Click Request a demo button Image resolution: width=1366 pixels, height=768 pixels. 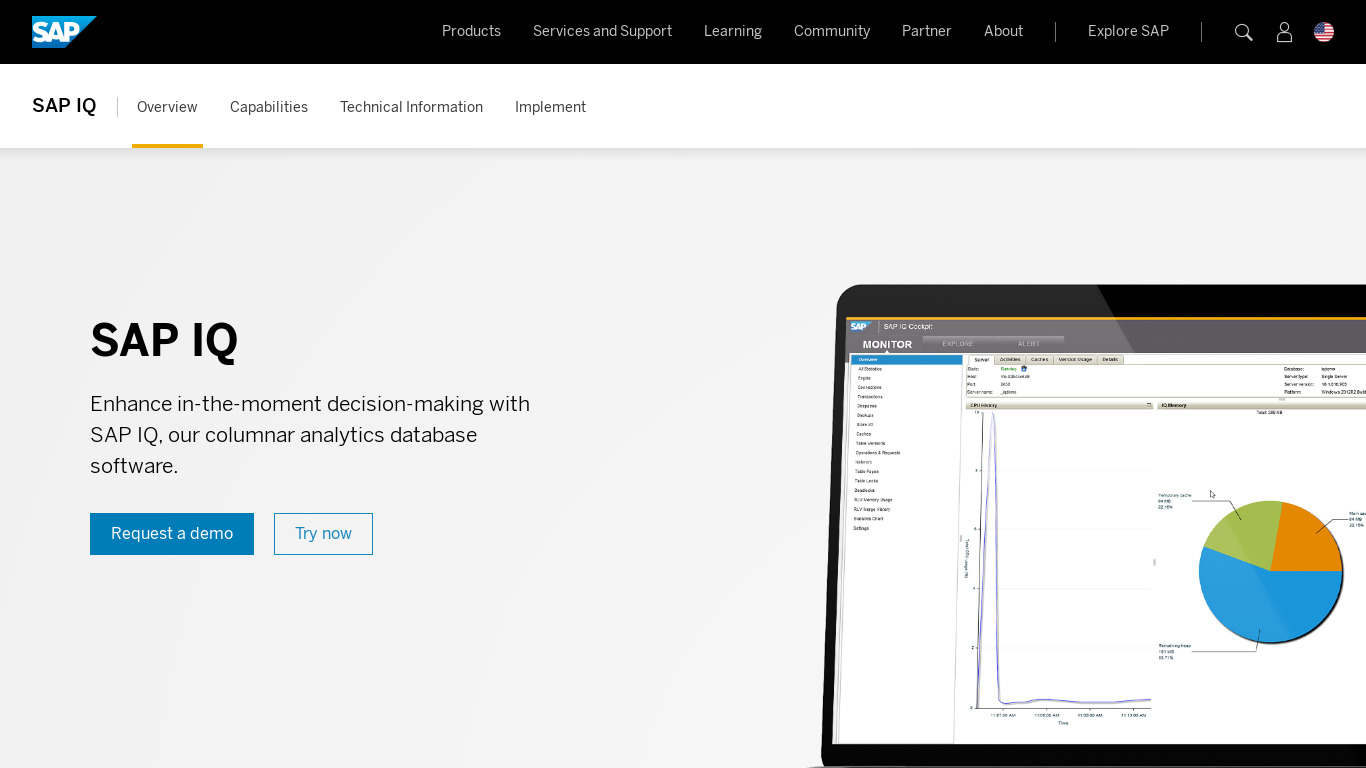[172, 534]
